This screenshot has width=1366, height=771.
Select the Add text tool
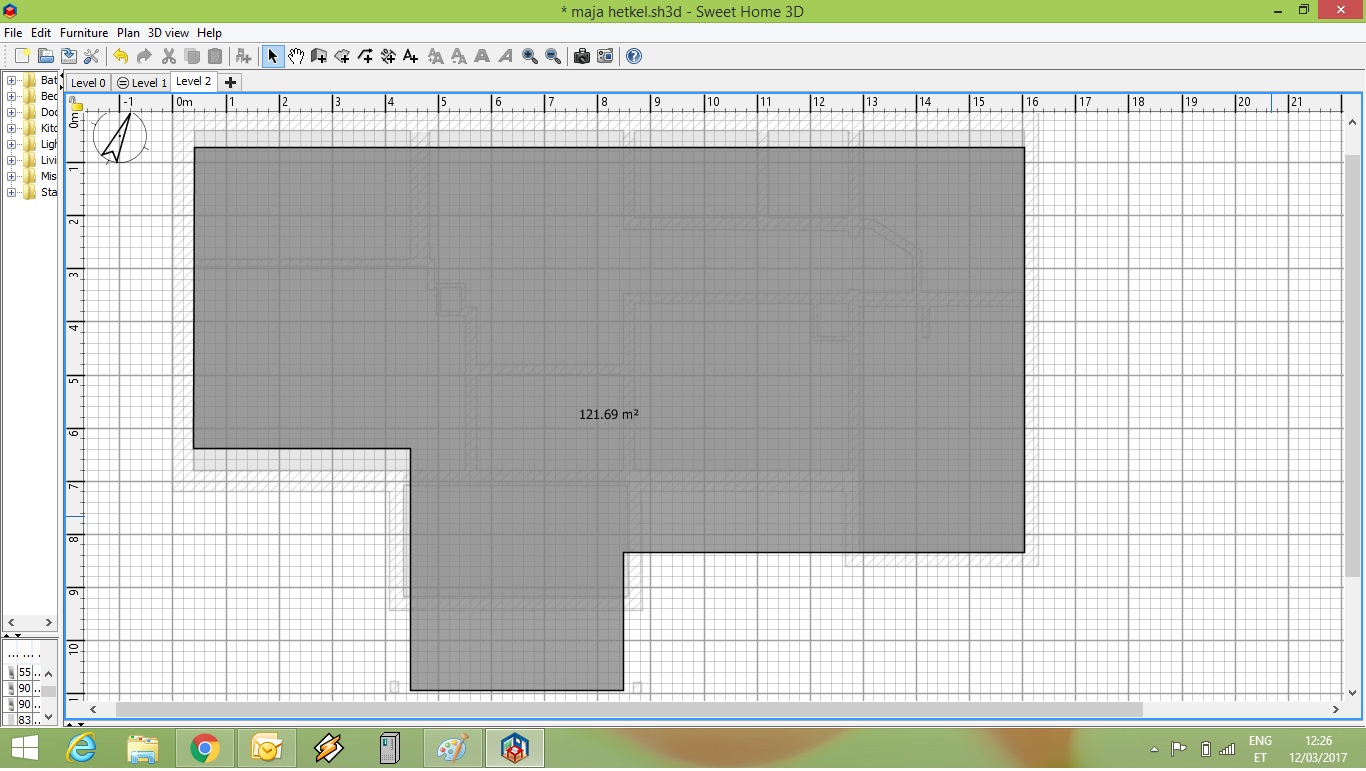411,57
